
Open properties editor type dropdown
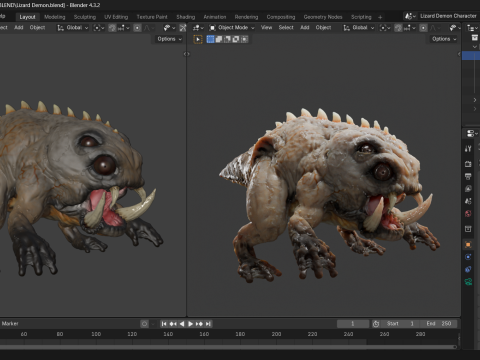[472, 133]
